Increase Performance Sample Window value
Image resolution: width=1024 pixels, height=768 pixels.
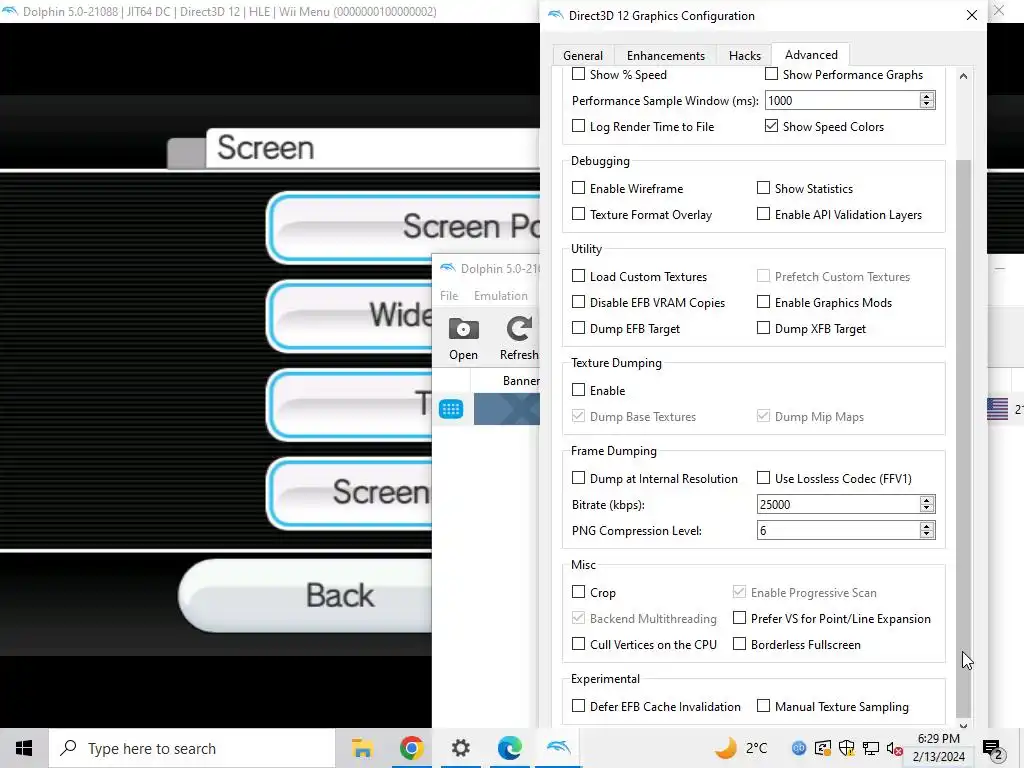927,96
